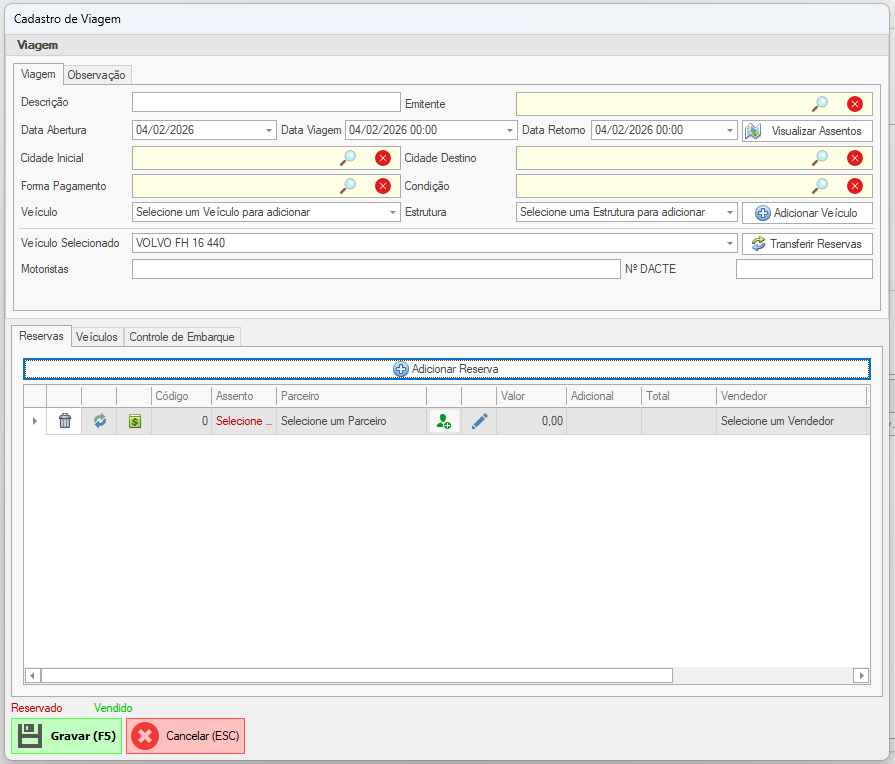Click the blue pencil edit icon
The image size is (895, 764).
pyautogui.click(x=479, y=422)
